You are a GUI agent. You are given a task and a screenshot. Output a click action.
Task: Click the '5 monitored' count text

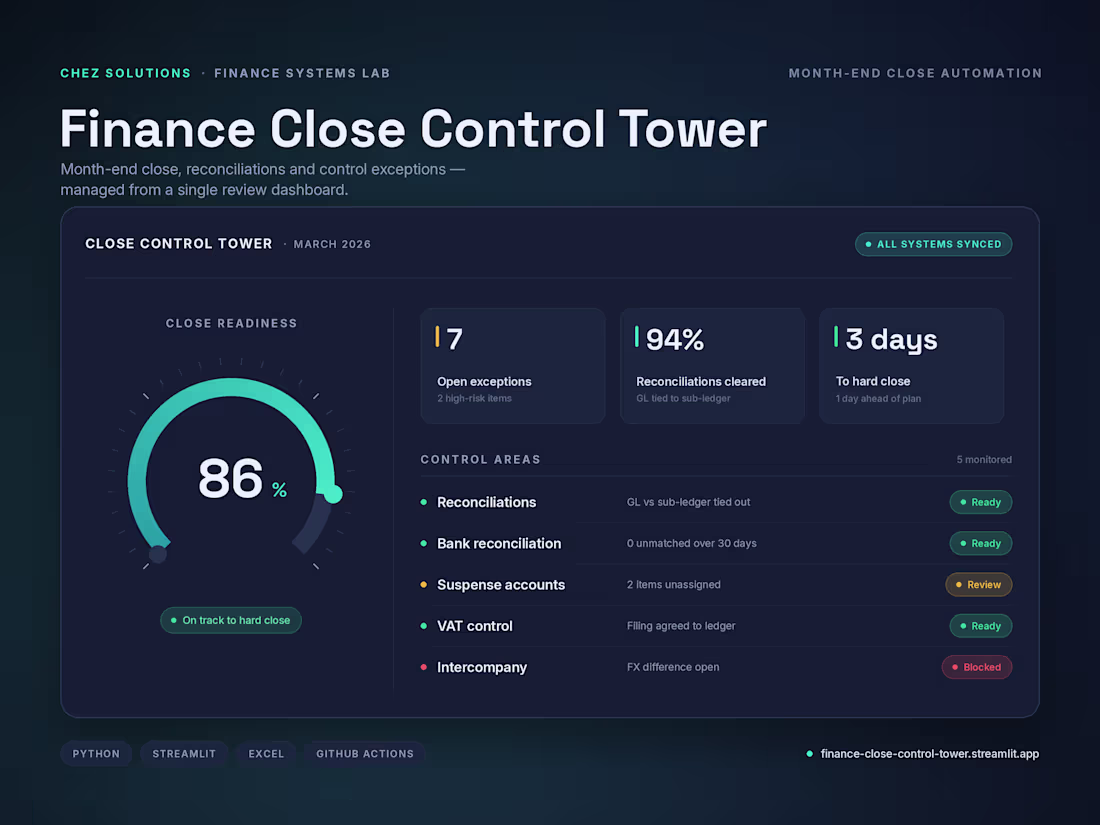[x=984, y=460]
